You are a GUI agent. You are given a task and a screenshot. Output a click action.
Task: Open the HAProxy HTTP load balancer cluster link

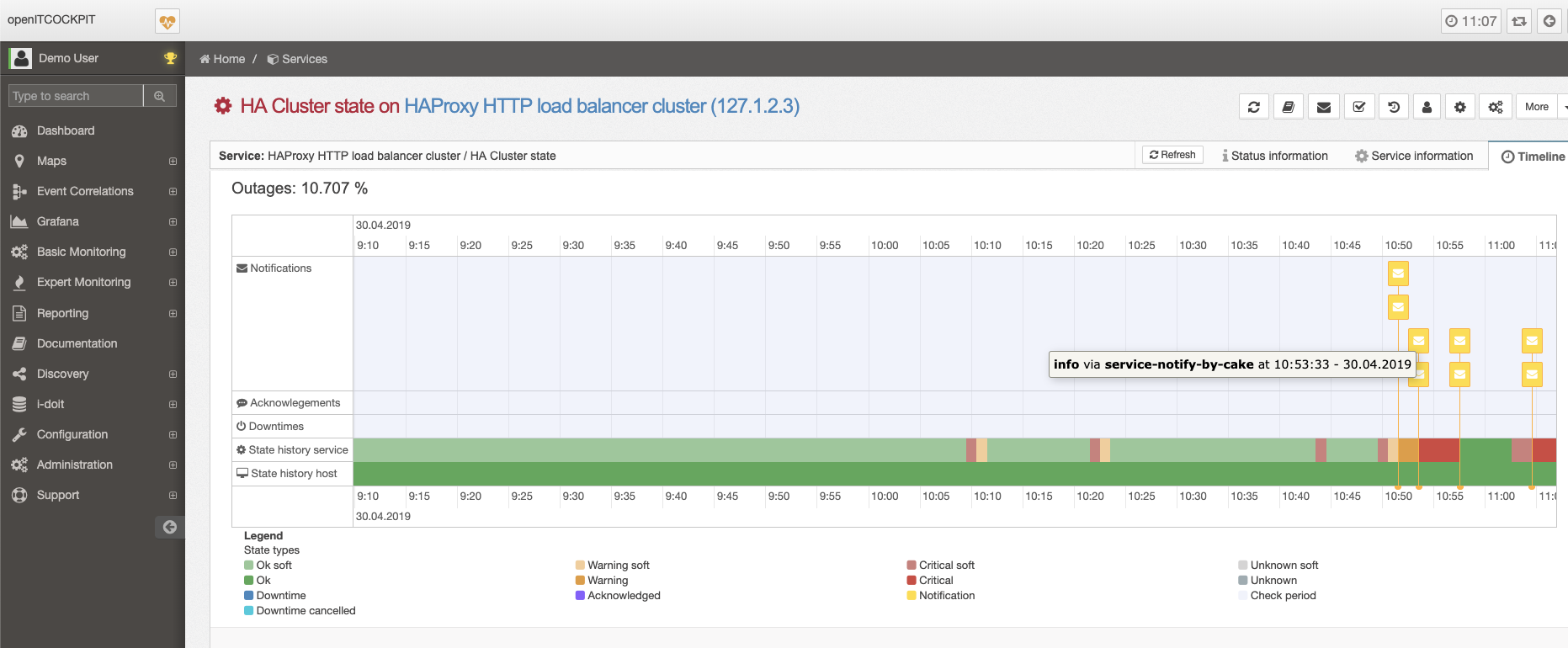point(602,106)
